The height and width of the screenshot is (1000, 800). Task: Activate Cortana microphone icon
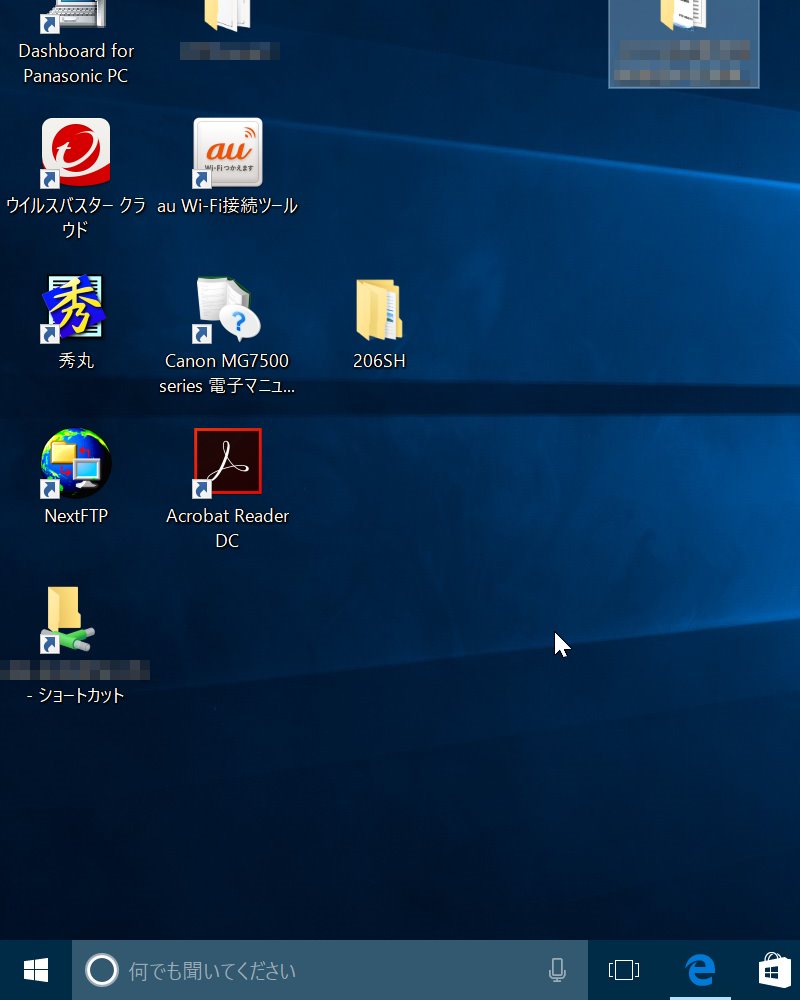tap(557, 971)
